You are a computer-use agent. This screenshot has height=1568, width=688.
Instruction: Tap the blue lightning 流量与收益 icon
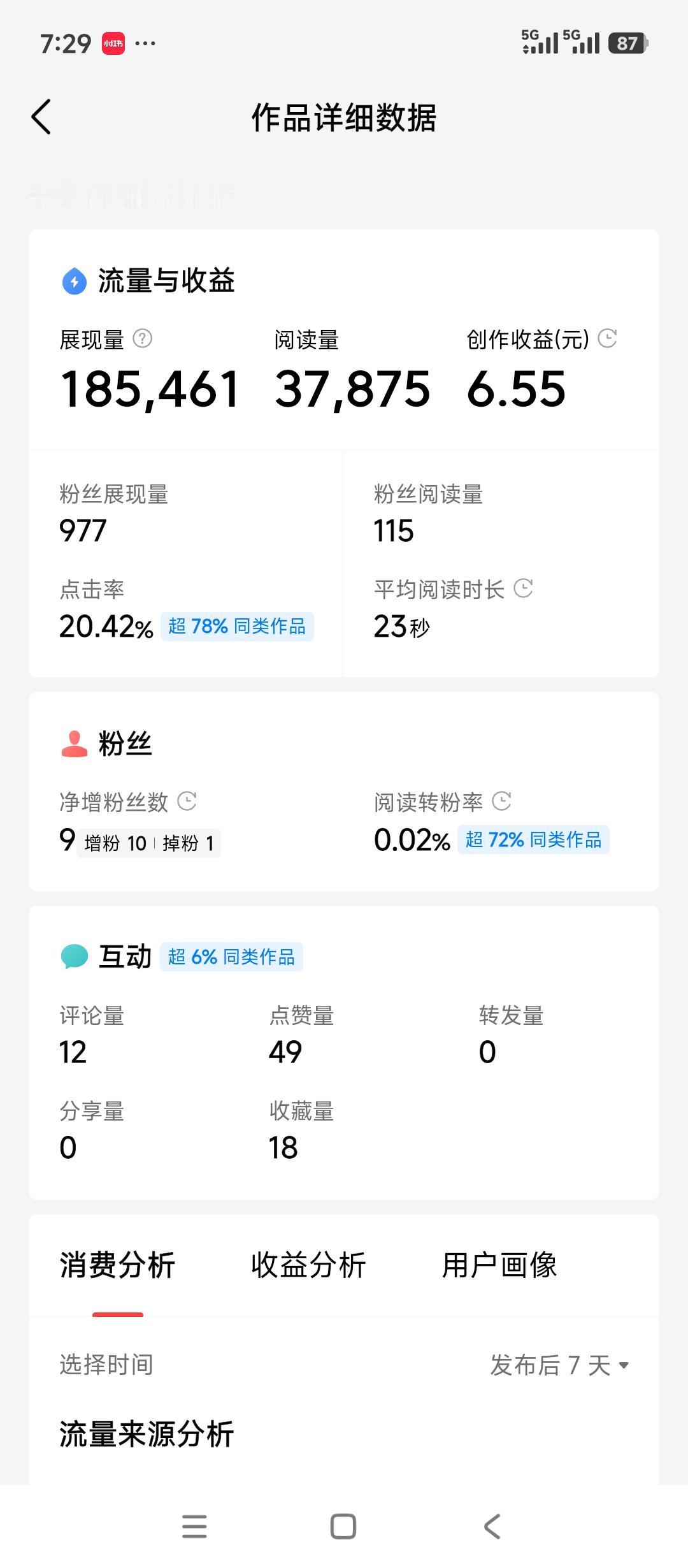tap(74, 281)
